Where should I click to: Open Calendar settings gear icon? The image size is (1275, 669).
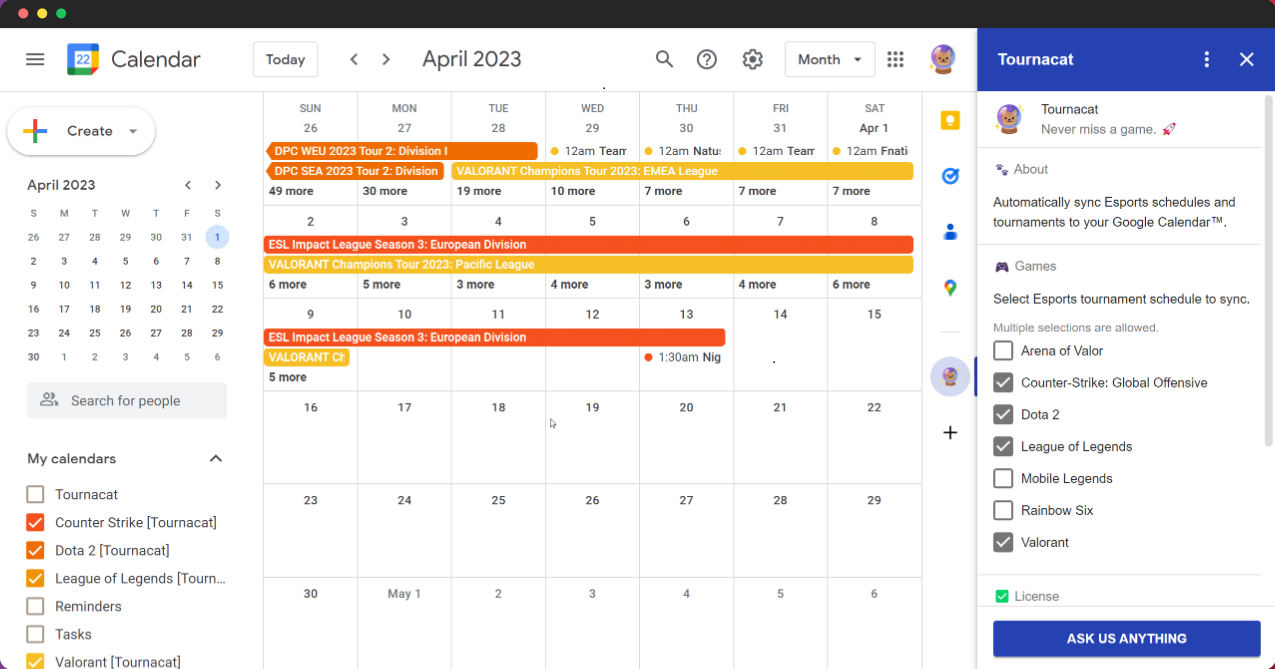(x=753, y=59)
